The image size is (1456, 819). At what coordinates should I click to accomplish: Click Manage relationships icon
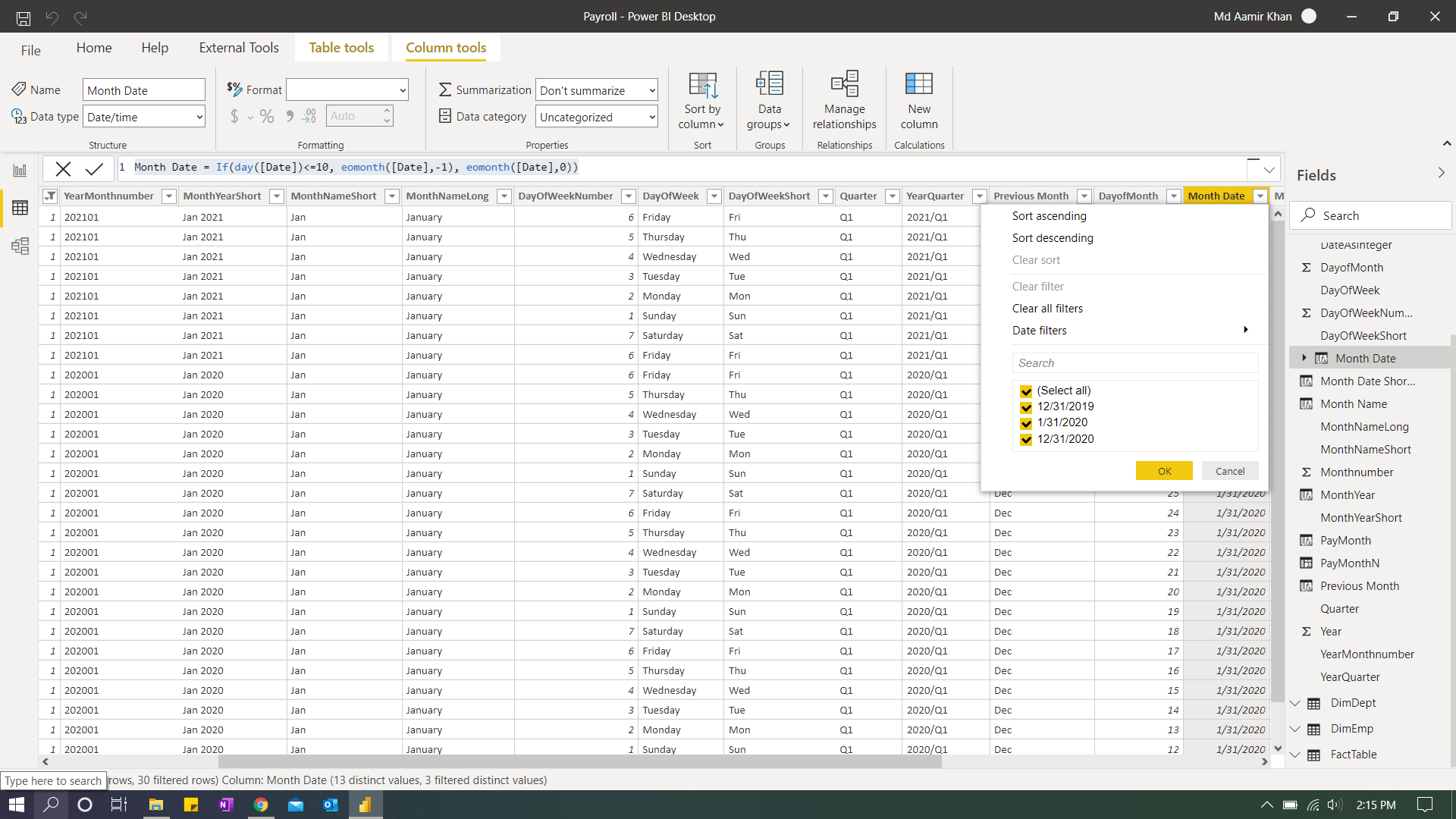coord(844,83)
